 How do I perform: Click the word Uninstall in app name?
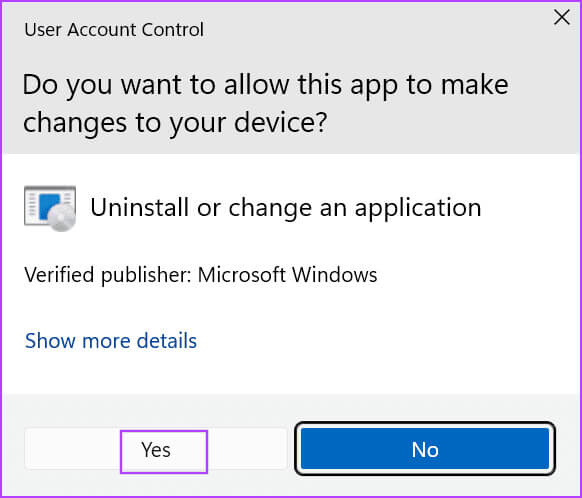pyautogui.click(x=140, y=207)
